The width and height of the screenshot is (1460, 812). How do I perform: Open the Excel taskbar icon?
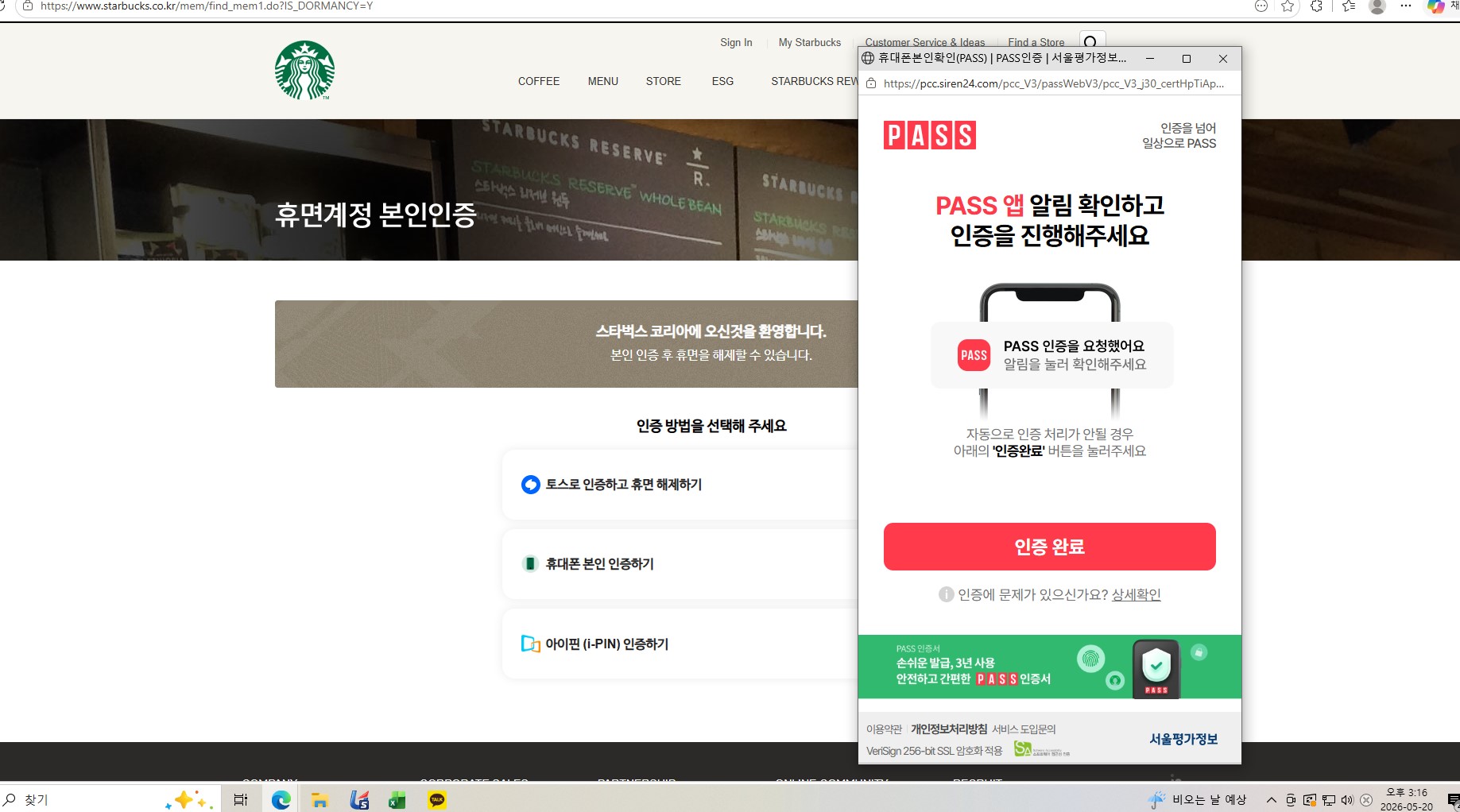(x=397, y=800)
